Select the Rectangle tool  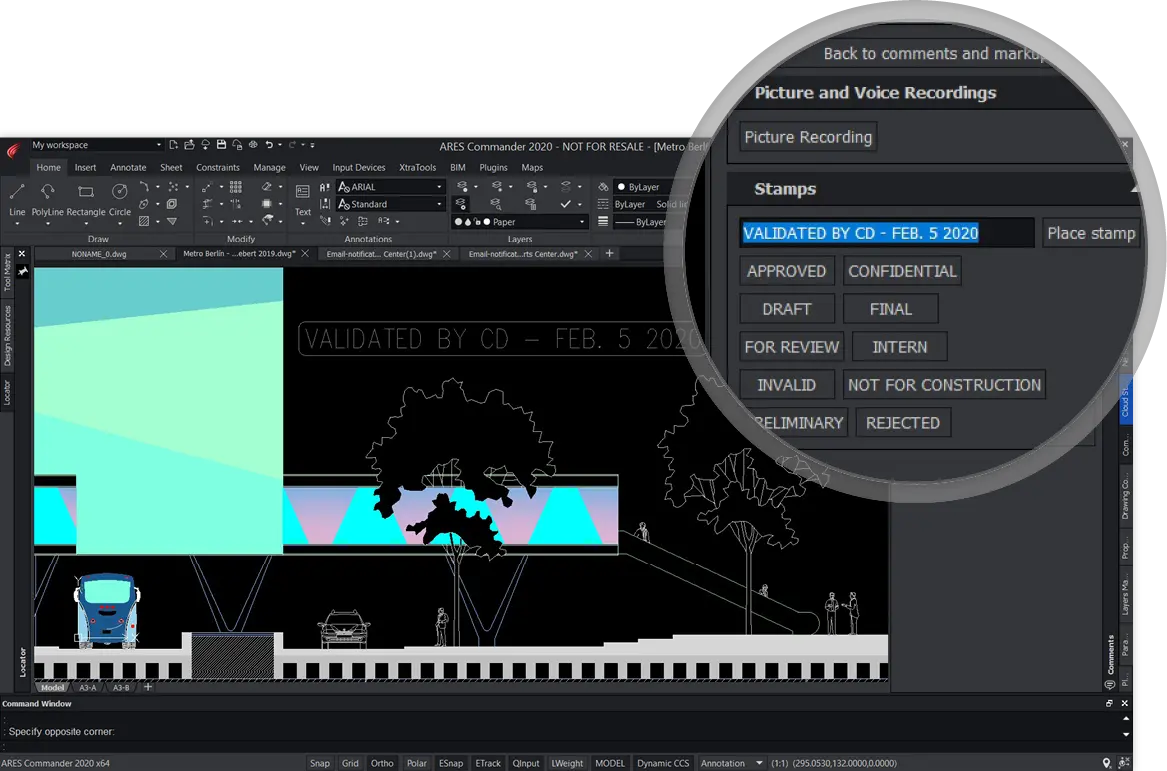point(86,199)
